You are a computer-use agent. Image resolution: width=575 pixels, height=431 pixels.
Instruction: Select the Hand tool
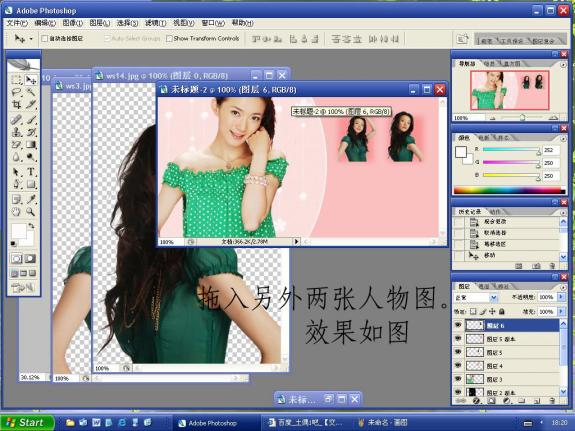(x=17, y=212)
